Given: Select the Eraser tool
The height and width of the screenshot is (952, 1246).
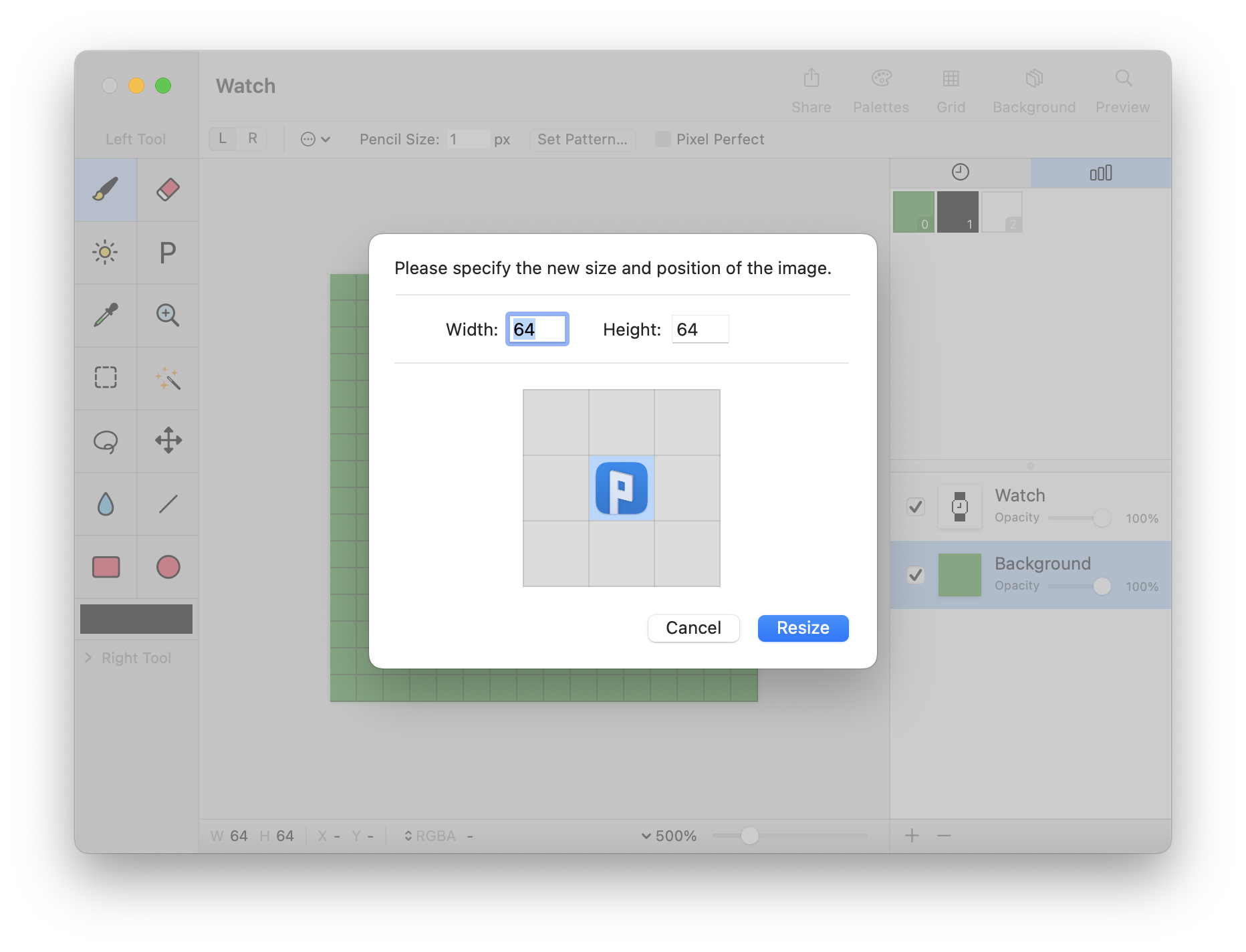Looking at the screenshot, I should click(168, 190).
